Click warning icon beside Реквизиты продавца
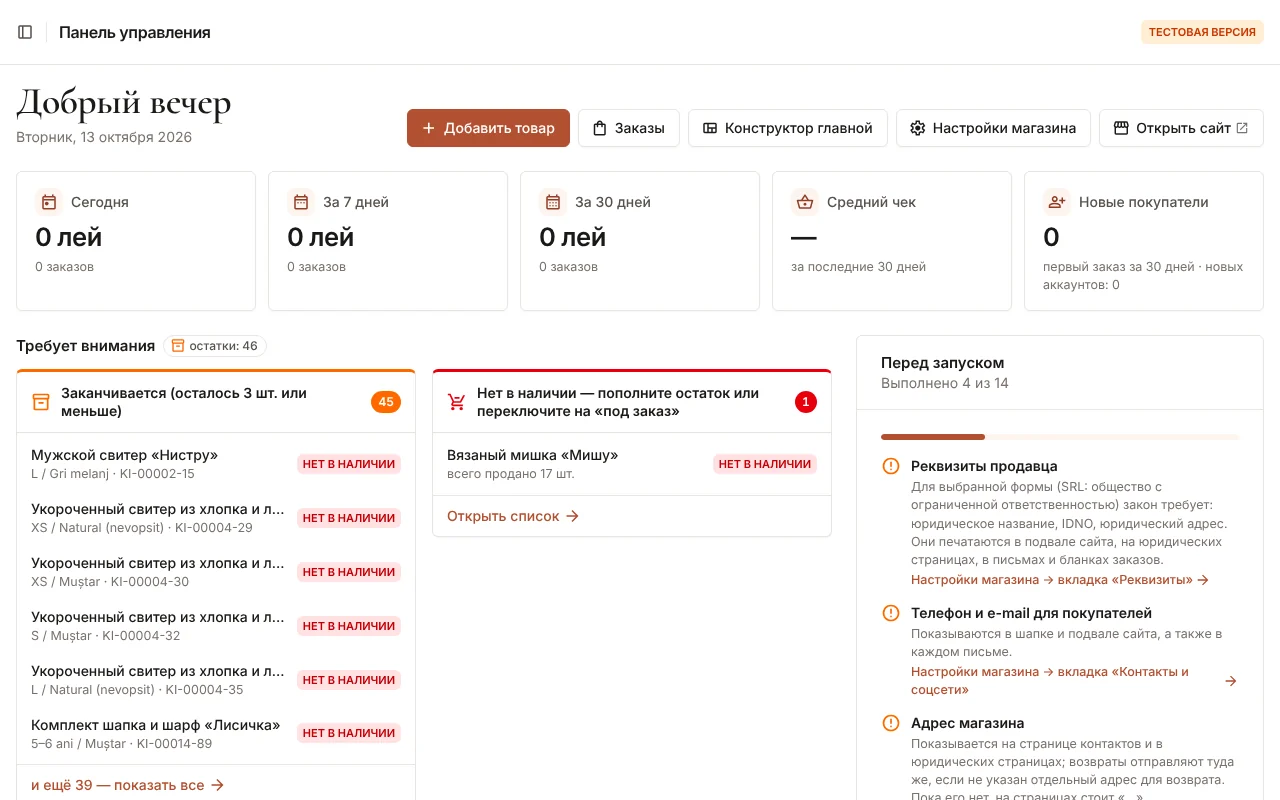This screenshot has width=1280, height=800. click(891, 466)
